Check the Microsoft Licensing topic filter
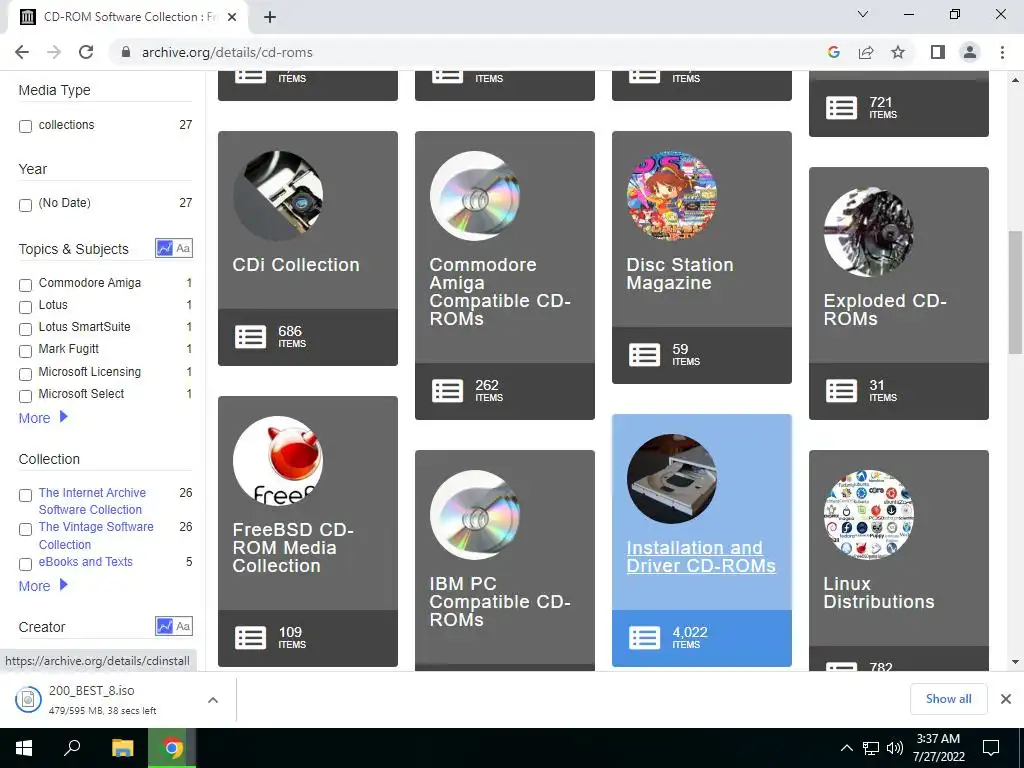Image resolution: width=1024 pixels, height=768 pixels. point(25,374)
